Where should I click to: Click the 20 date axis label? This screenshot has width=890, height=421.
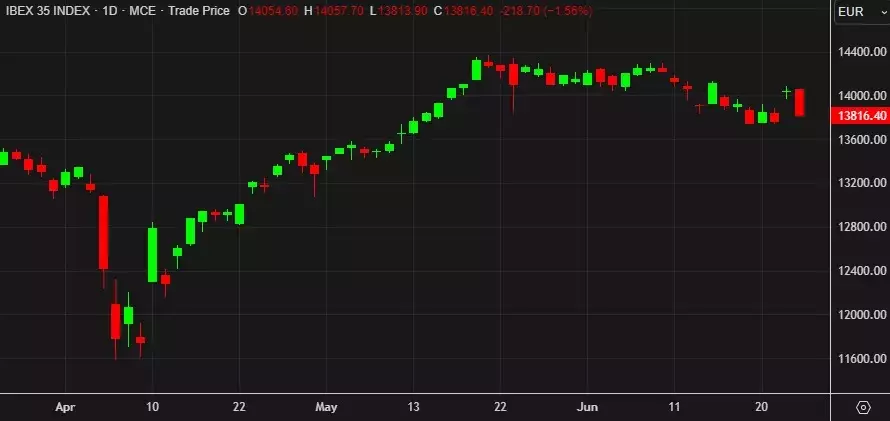pos(761,407)
